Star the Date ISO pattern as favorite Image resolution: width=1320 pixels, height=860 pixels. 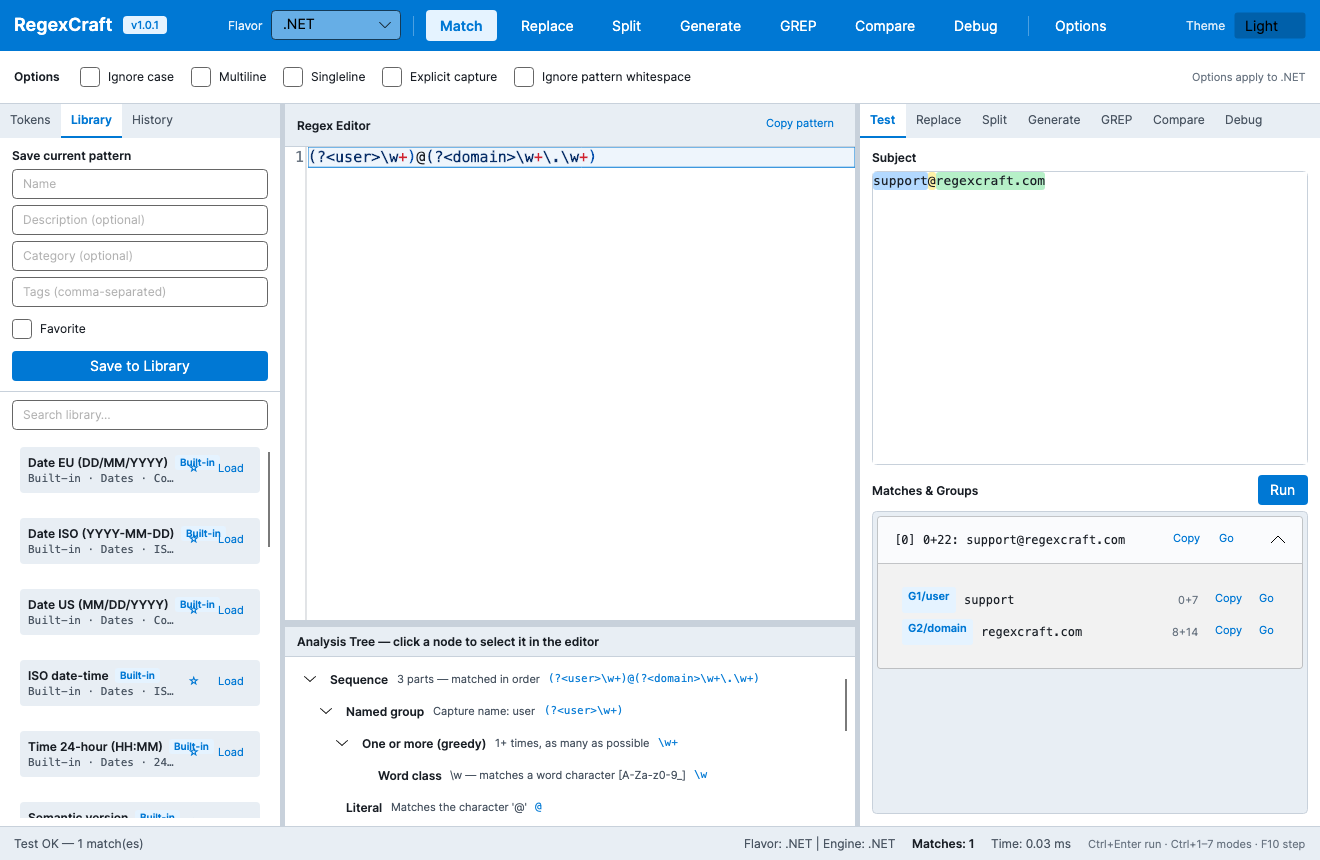click(194, 539)
